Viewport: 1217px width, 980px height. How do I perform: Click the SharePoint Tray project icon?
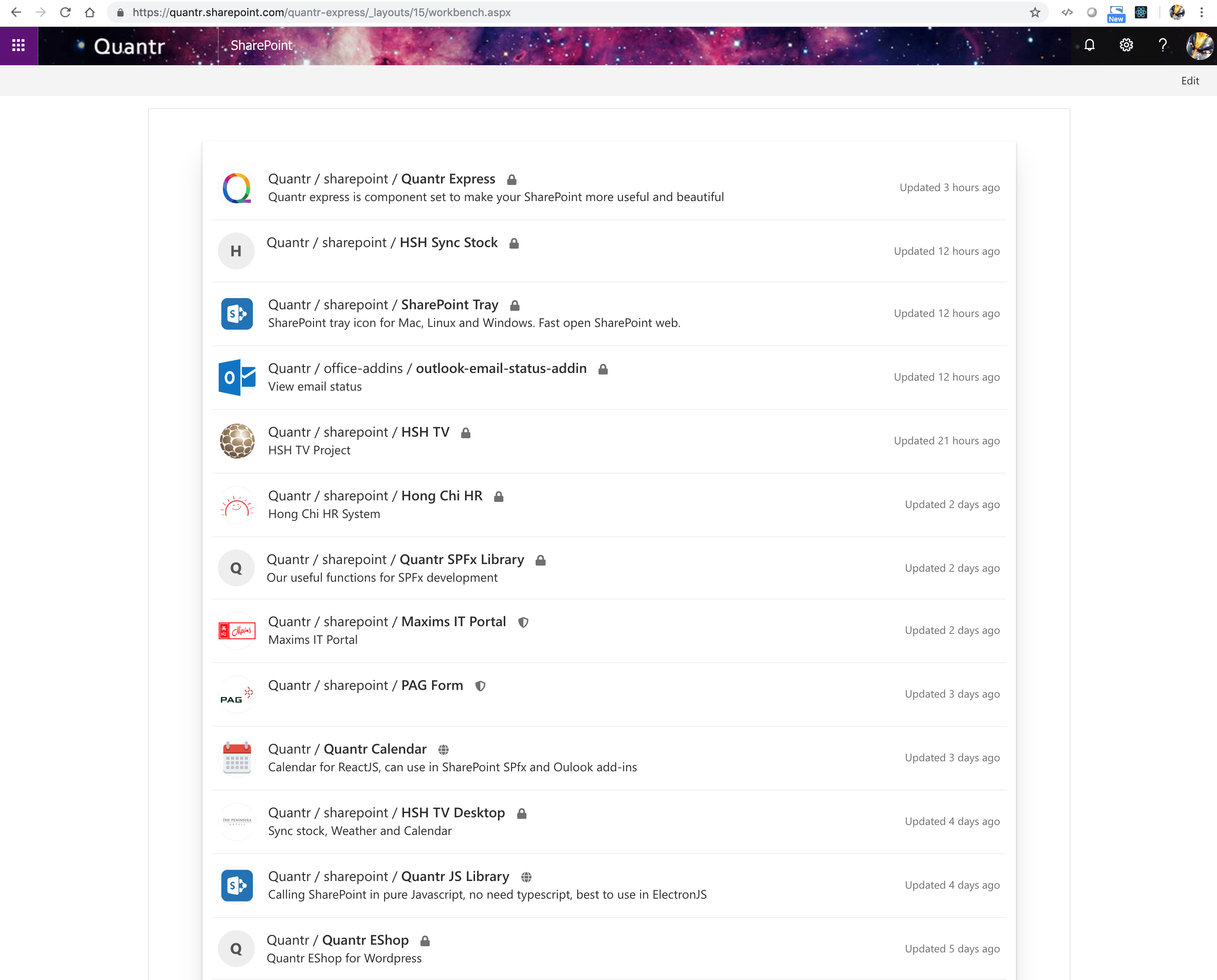point(236,313)
